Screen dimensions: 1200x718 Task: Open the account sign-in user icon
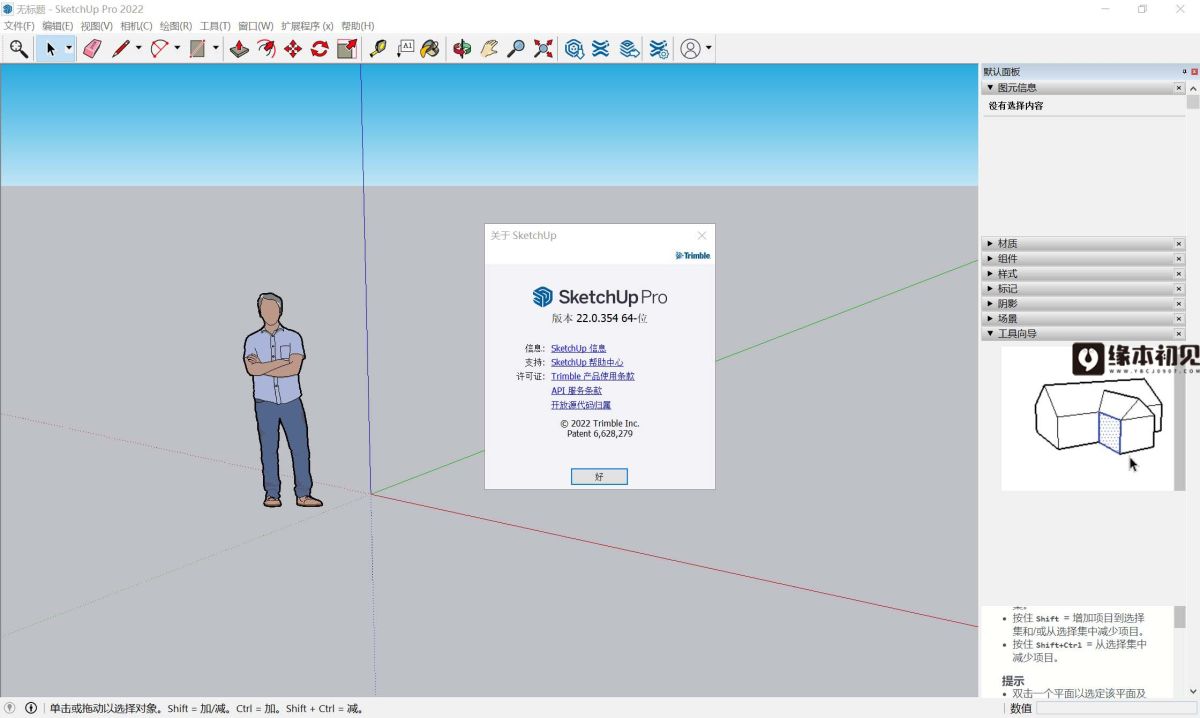point(690,48)
